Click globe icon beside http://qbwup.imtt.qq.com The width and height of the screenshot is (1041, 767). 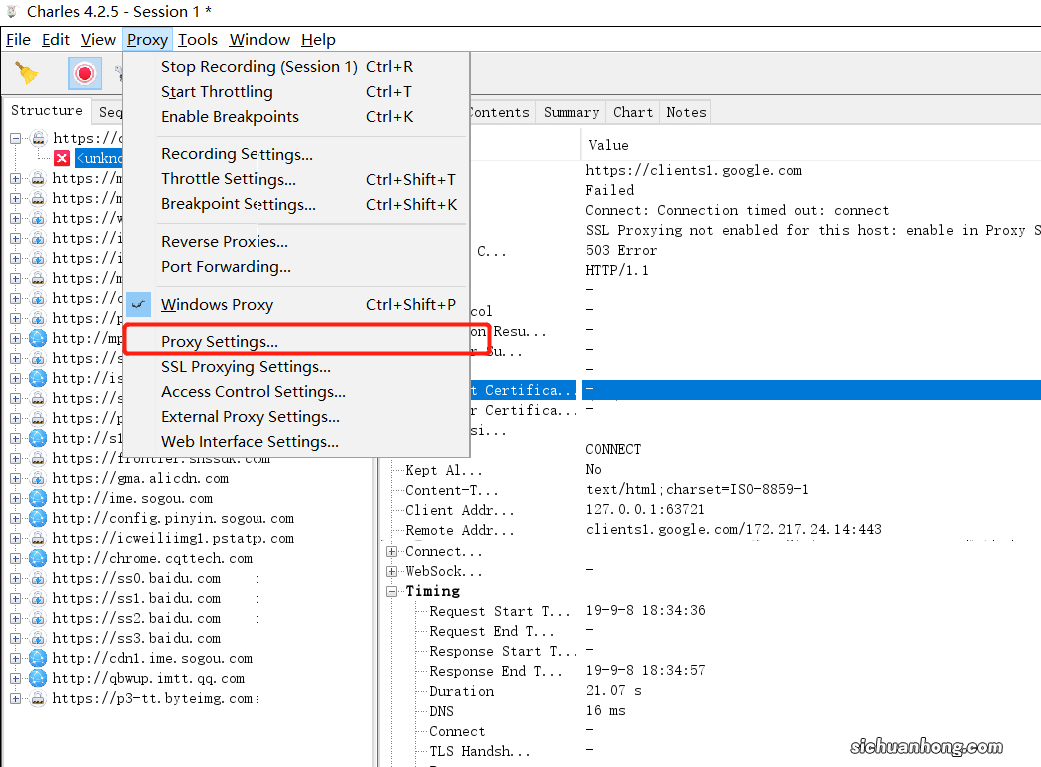(x=38, y=678)
